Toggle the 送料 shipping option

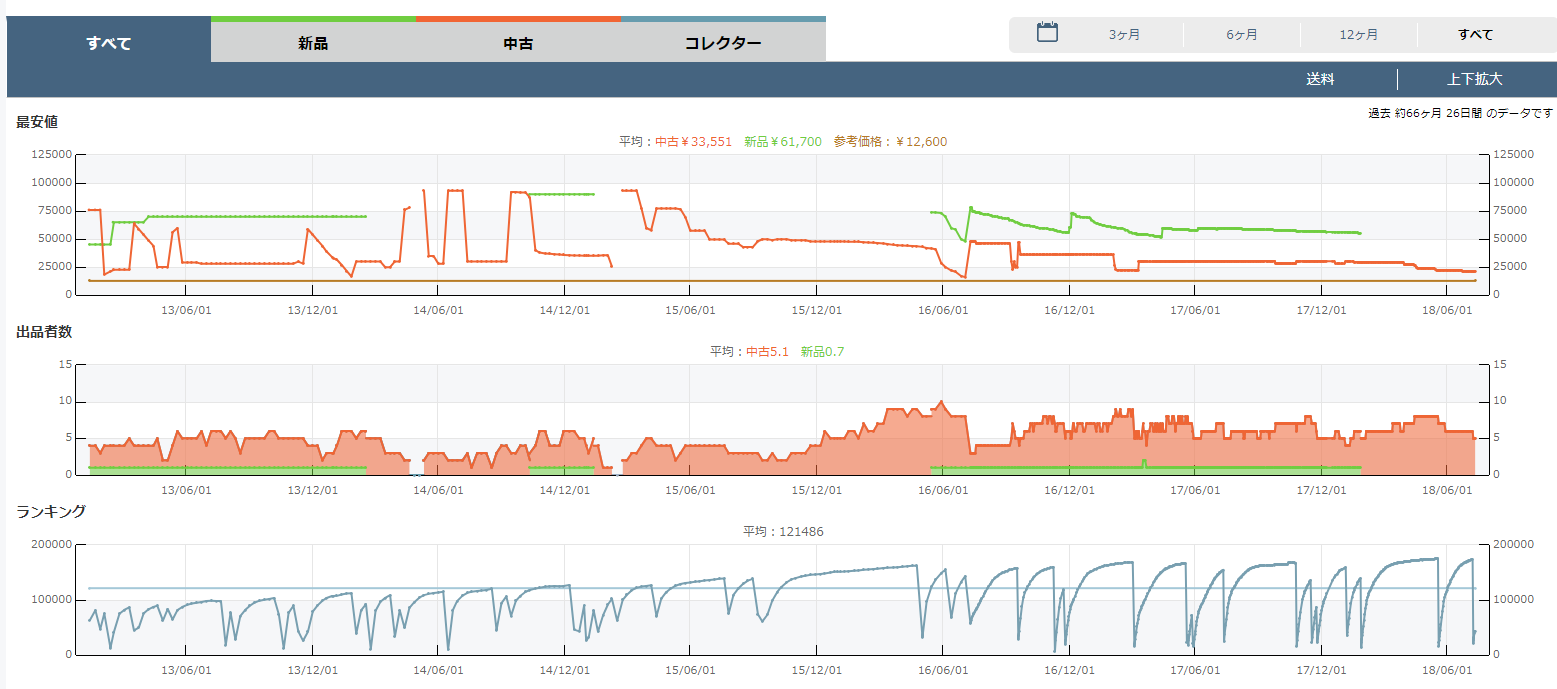tap(1320, 80)
